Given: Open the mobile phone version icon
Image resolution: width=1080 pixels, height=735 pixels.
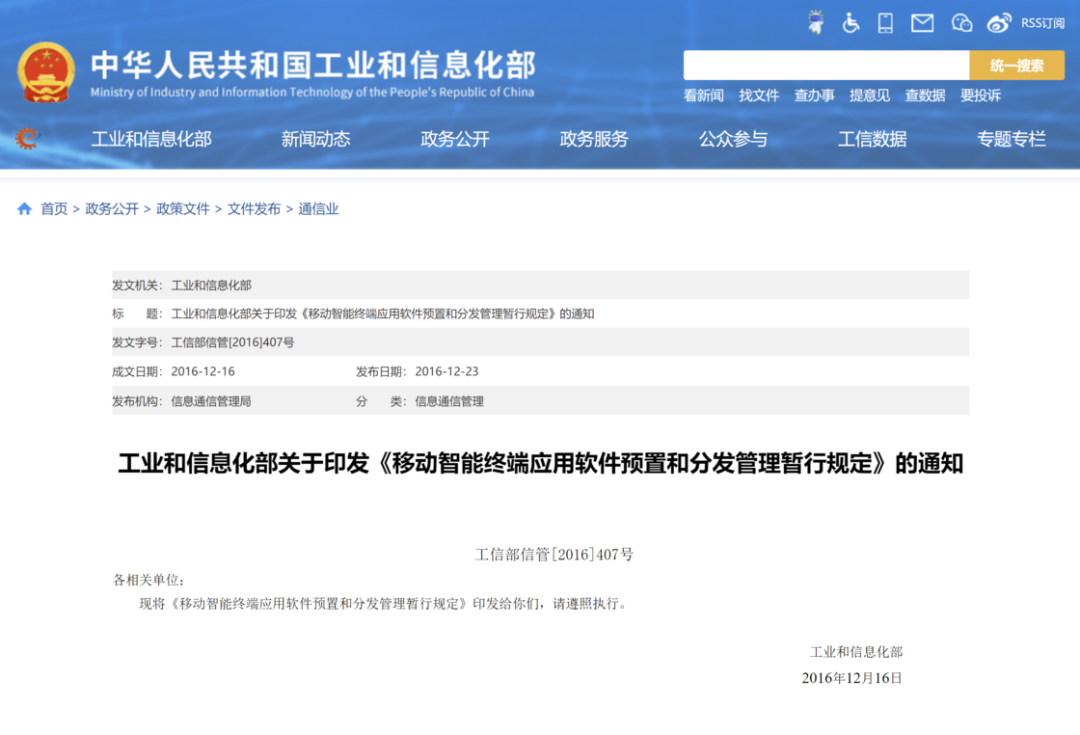Looking at the screenshot, I should [x=886, y=23].
